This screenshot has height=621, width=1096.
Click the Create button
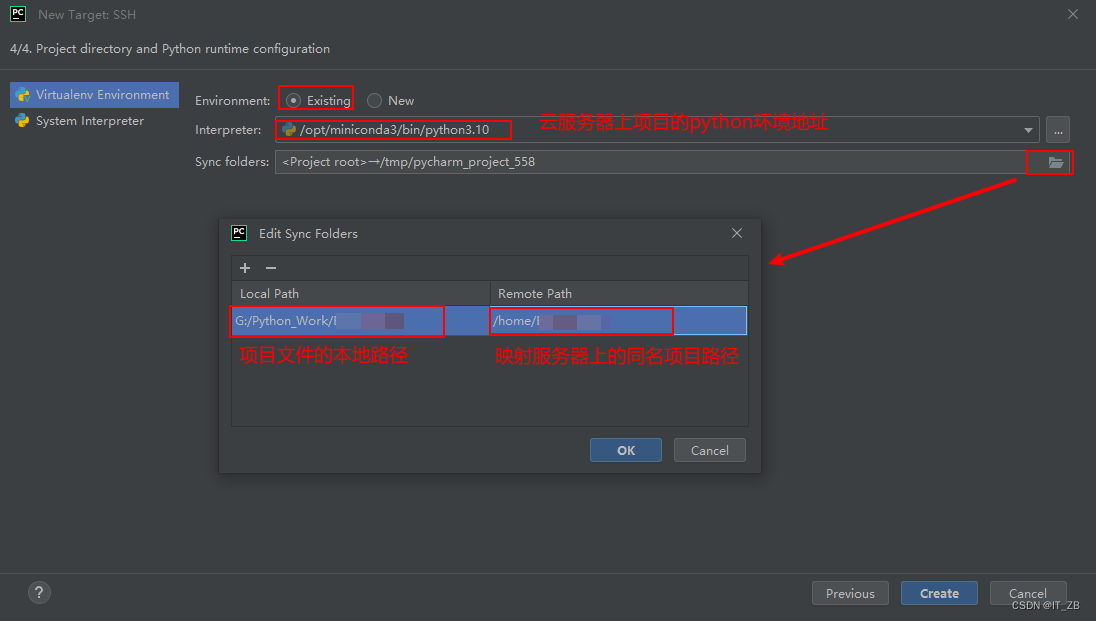[x=939, y=593]
